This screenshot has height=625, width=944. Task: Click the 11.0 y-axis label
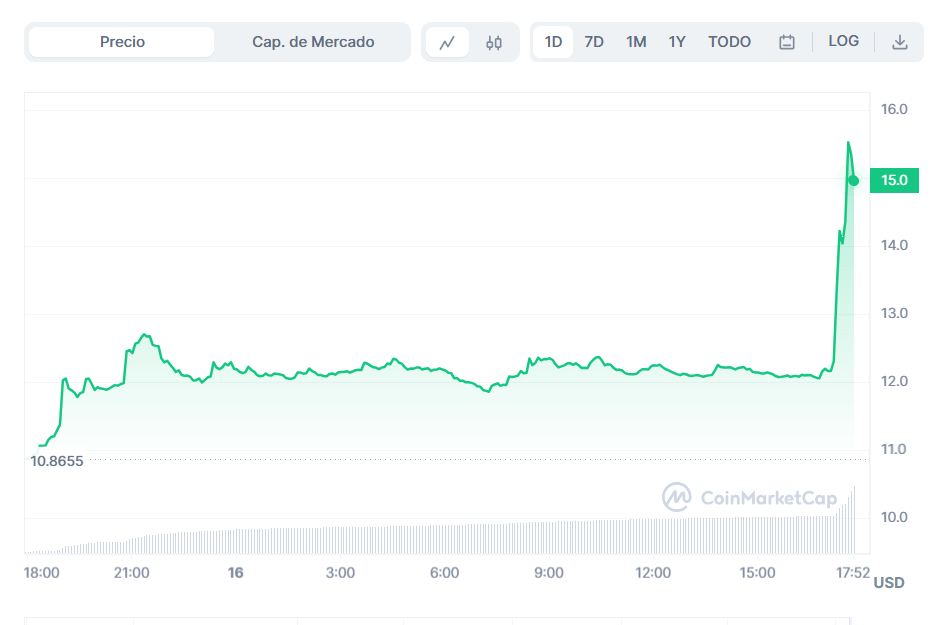click(x=893, y=449)
